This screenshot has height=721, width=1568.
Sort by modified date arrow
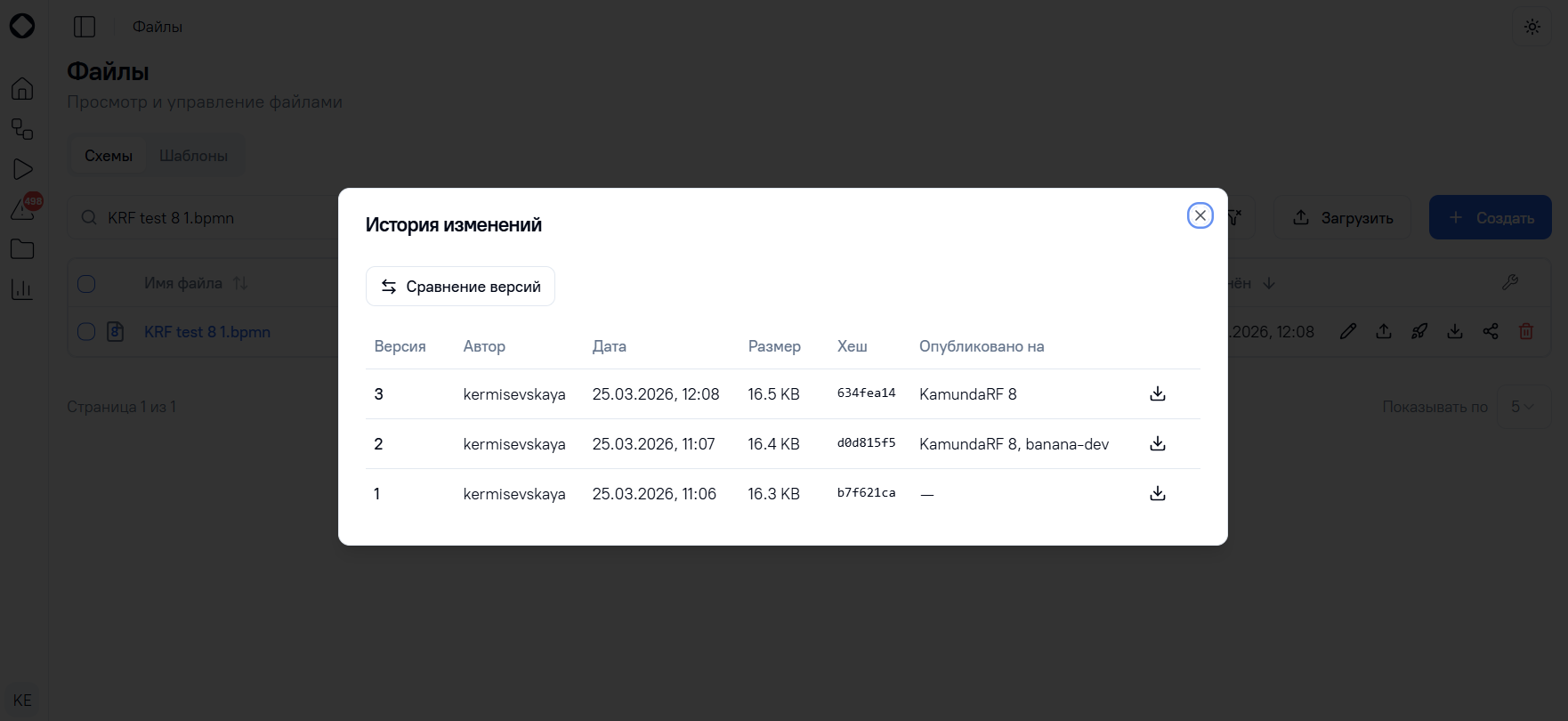pos(1270,283)
